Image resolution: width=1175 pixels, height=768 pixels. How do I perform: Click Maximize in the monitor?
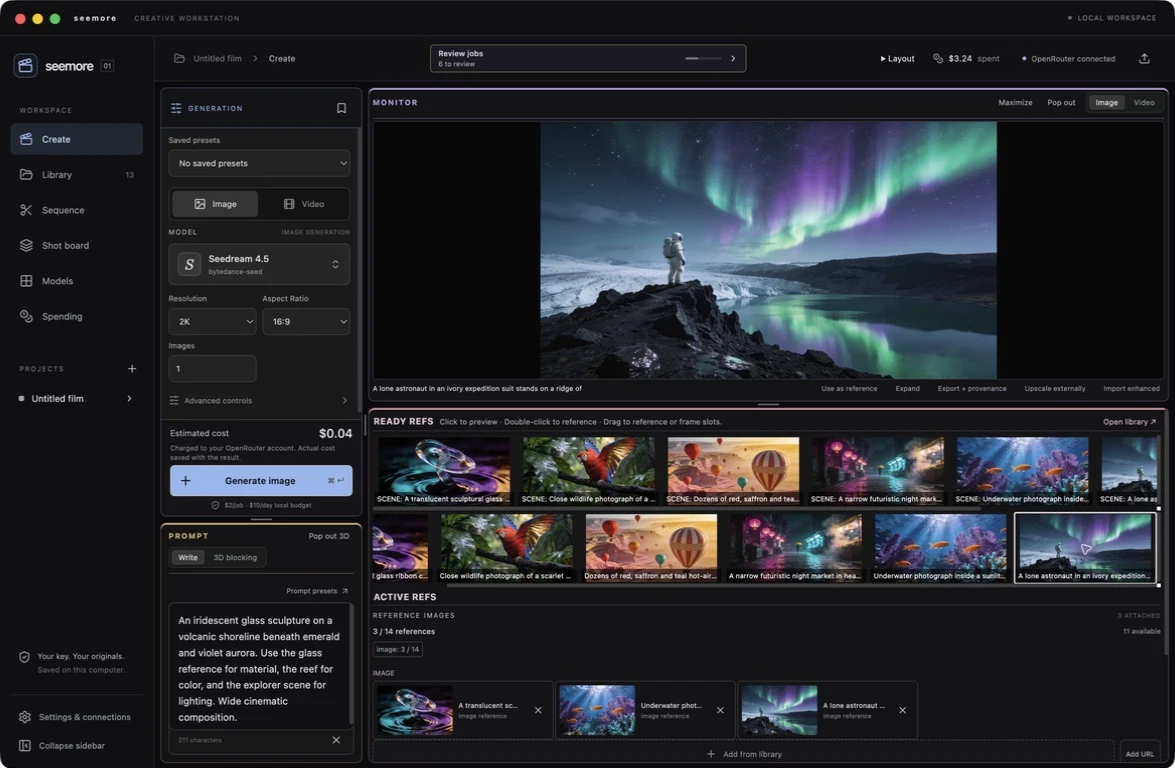tap(1015, 103)
